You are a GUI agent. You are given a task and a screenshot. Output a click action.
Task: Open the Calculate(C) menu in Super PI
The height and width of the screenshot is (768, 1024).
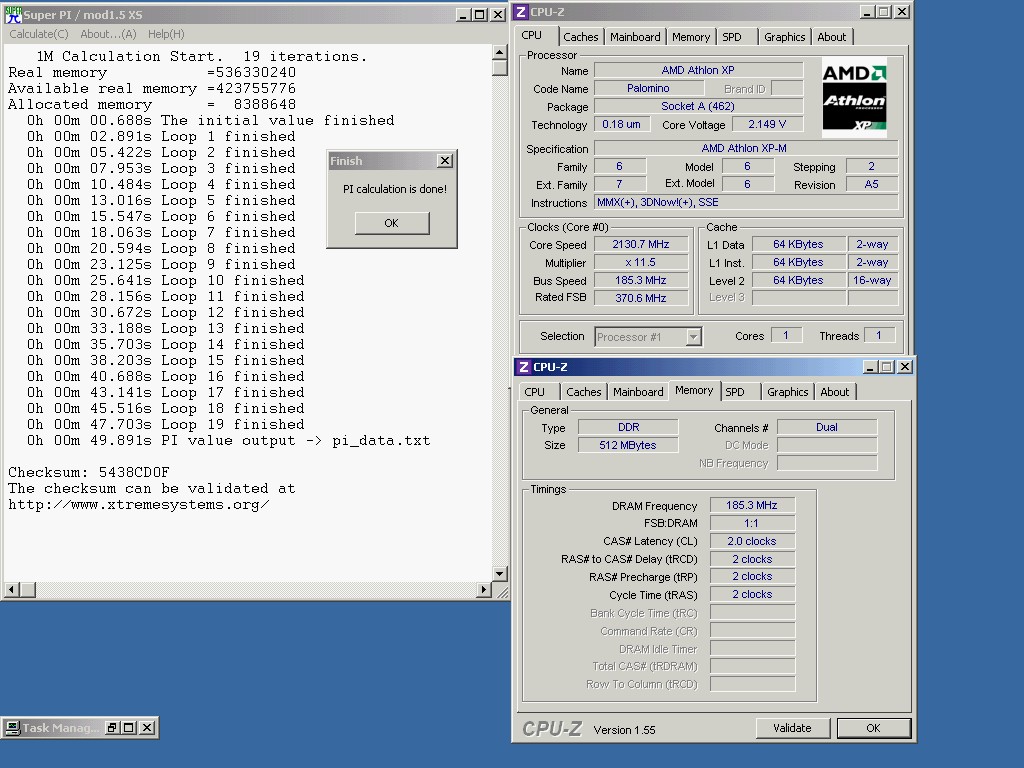click(x=39, y=34)
